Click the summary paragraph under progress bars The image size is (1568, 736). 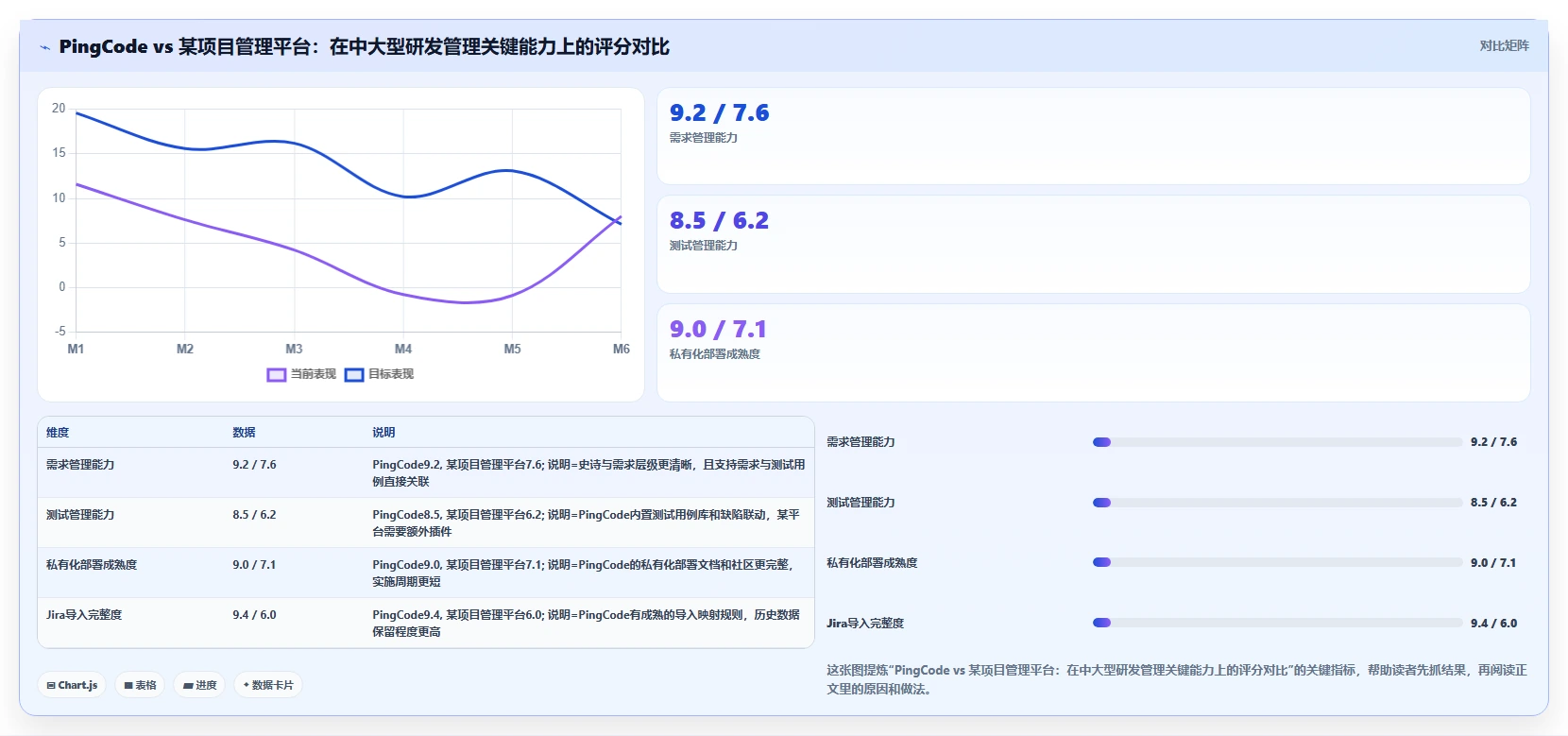(x=1177, y=679)
